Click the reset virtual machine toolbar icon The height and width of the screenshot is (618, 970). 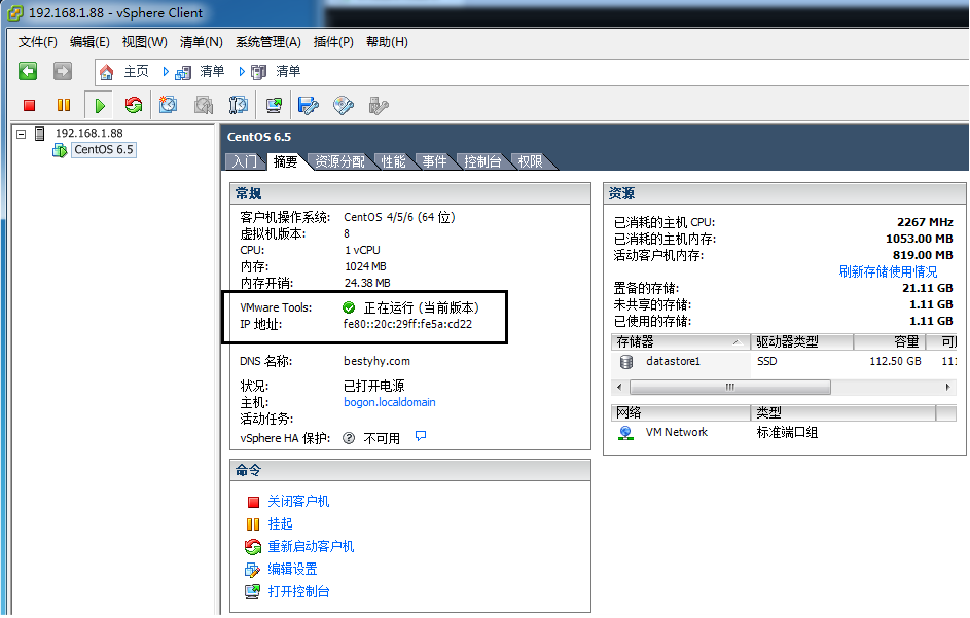point(133,105)
